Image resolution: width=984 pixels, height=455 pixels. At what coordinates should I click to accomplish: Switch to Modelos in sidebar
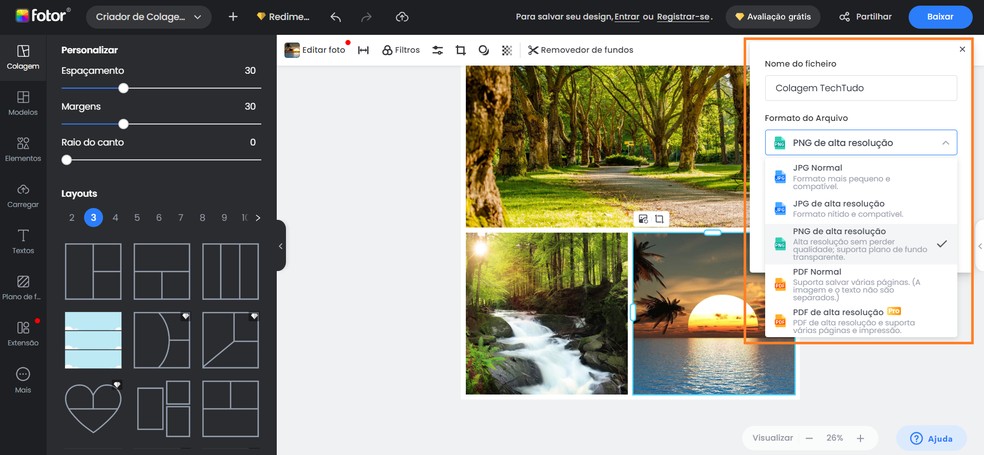click(23, 103)
